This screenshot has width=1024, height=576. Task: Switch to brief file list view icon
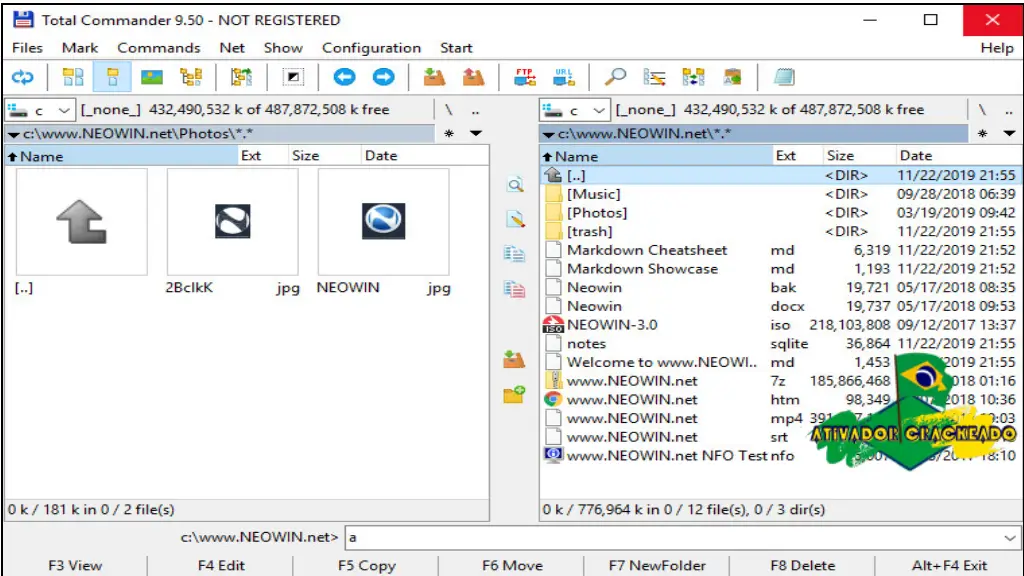point(72,77)
